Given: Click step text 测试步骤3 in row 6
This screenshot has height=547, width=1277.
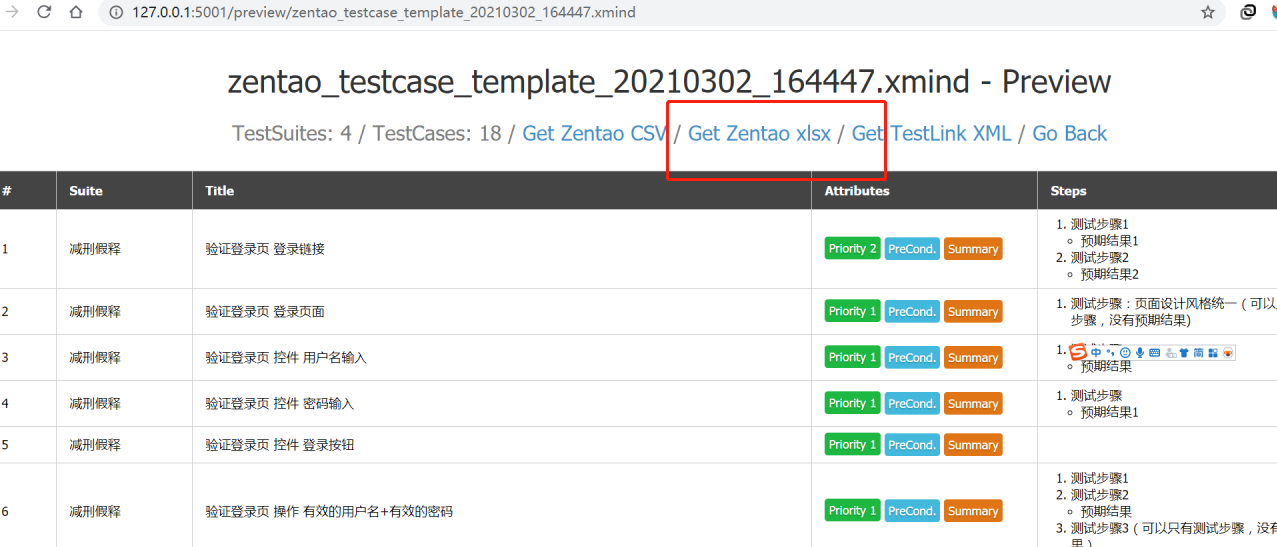Looking at the screenshot, I should (1100, 528).
